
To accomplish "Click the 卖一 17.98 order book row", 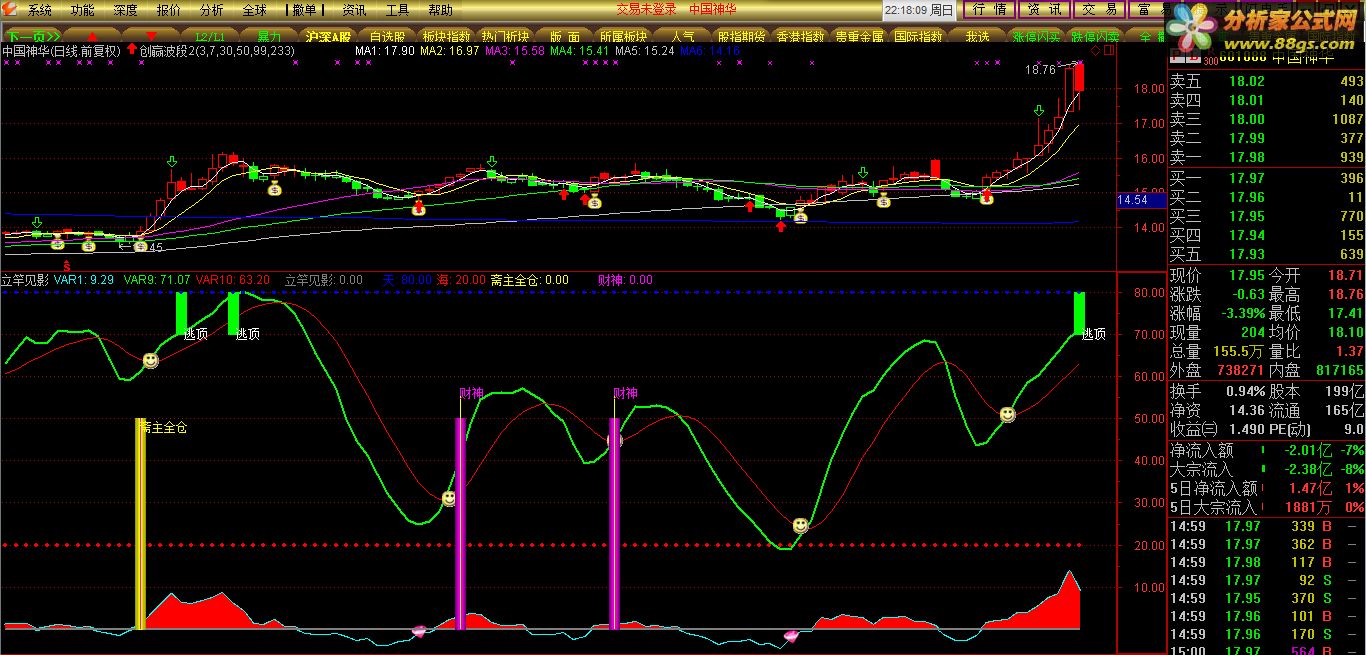I will point(1266,158).
